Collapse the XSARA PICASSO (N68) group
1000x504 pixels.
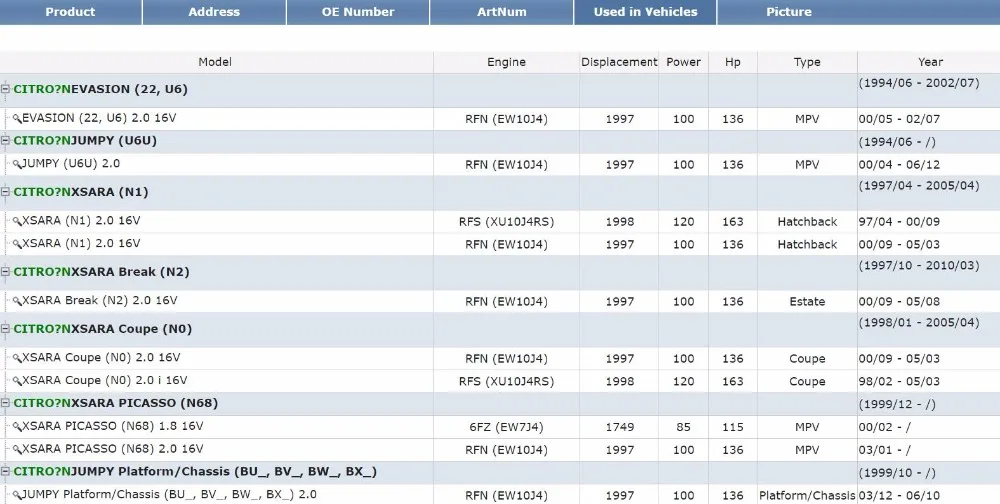pyautogui.click(x=6, y=403)
